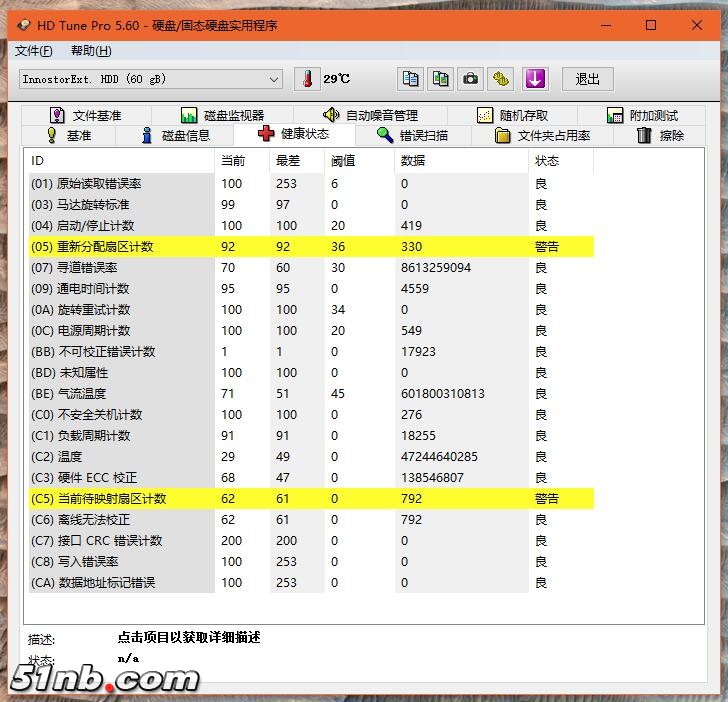
Task: Click the red cross 健康状态 icon
Action: tap(266, 133)
